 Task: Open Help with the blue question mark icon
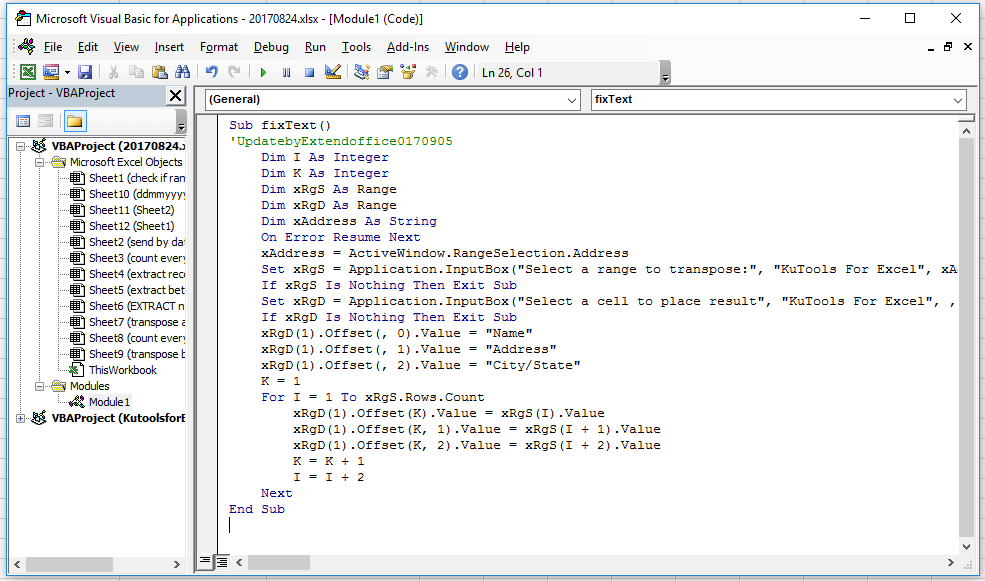click(x=460, y=72)
